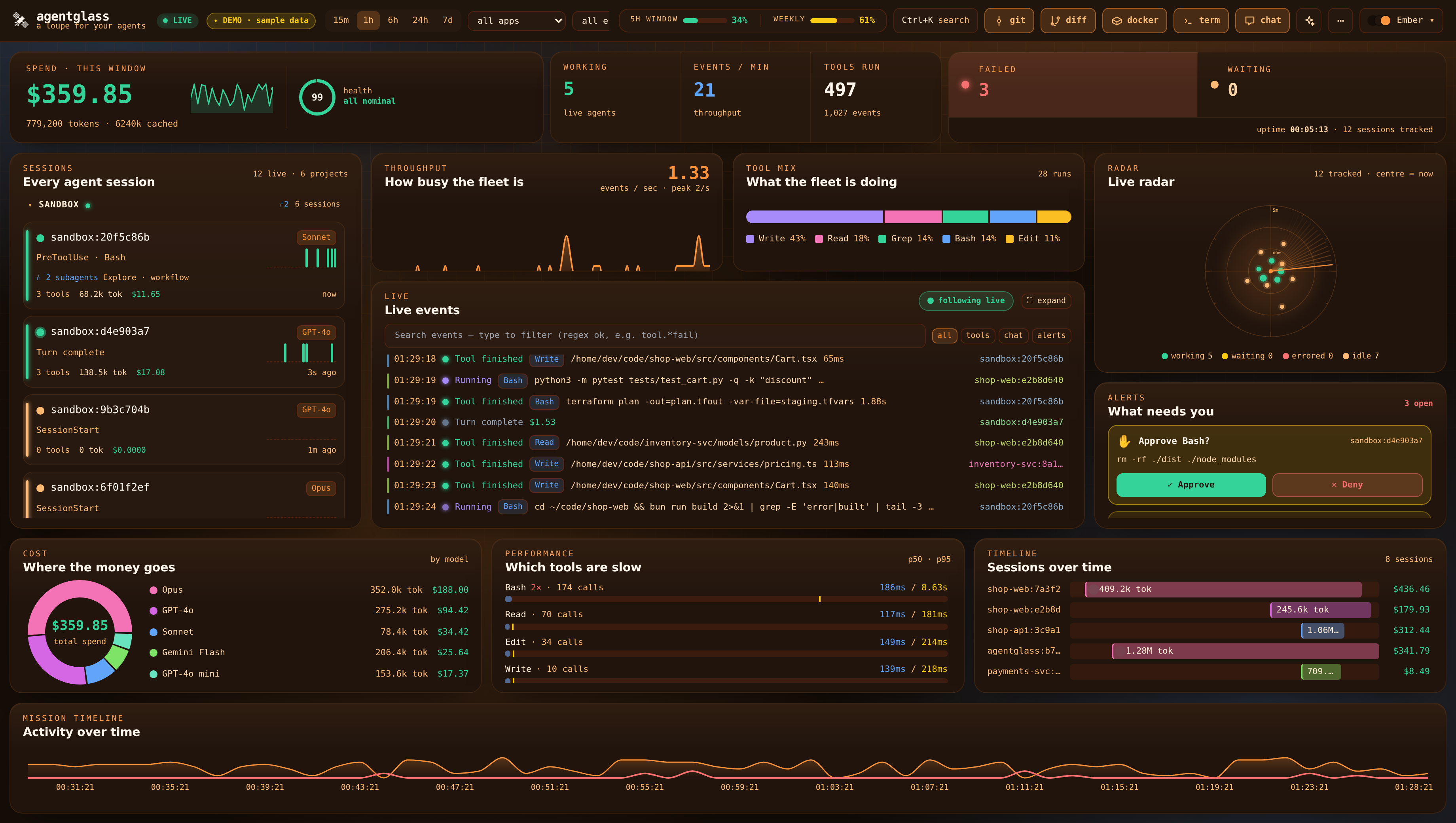Image resolution: width=1456 pixels, height=823 pixels.
Task: Click the WAITING indicator dot
Action: tap(1214, 85)
